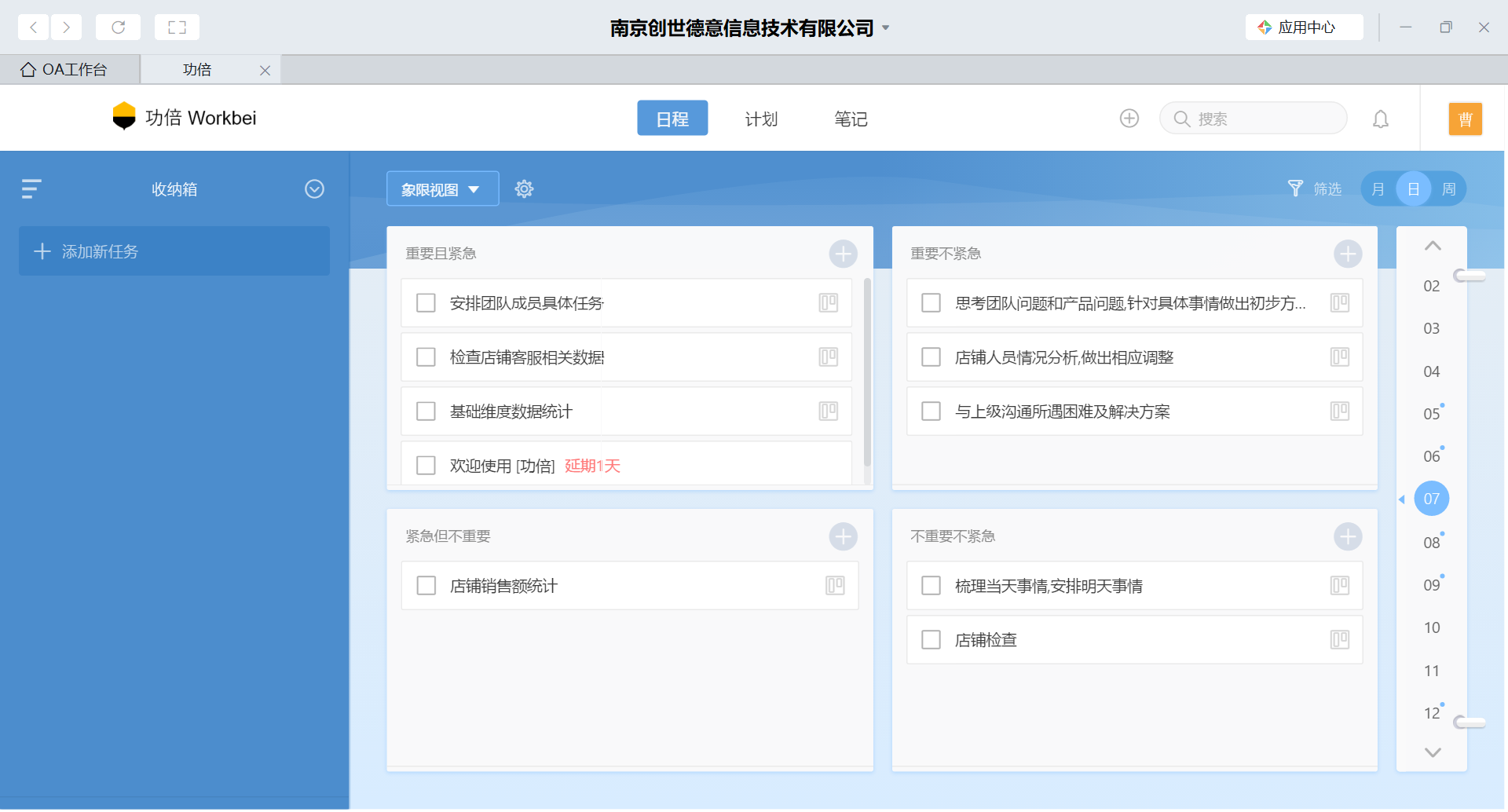Open board icon for 思考团队问题 task
Viewport: 1508px width, 812px height.
pyautogui.click(x=1340, y=303)
